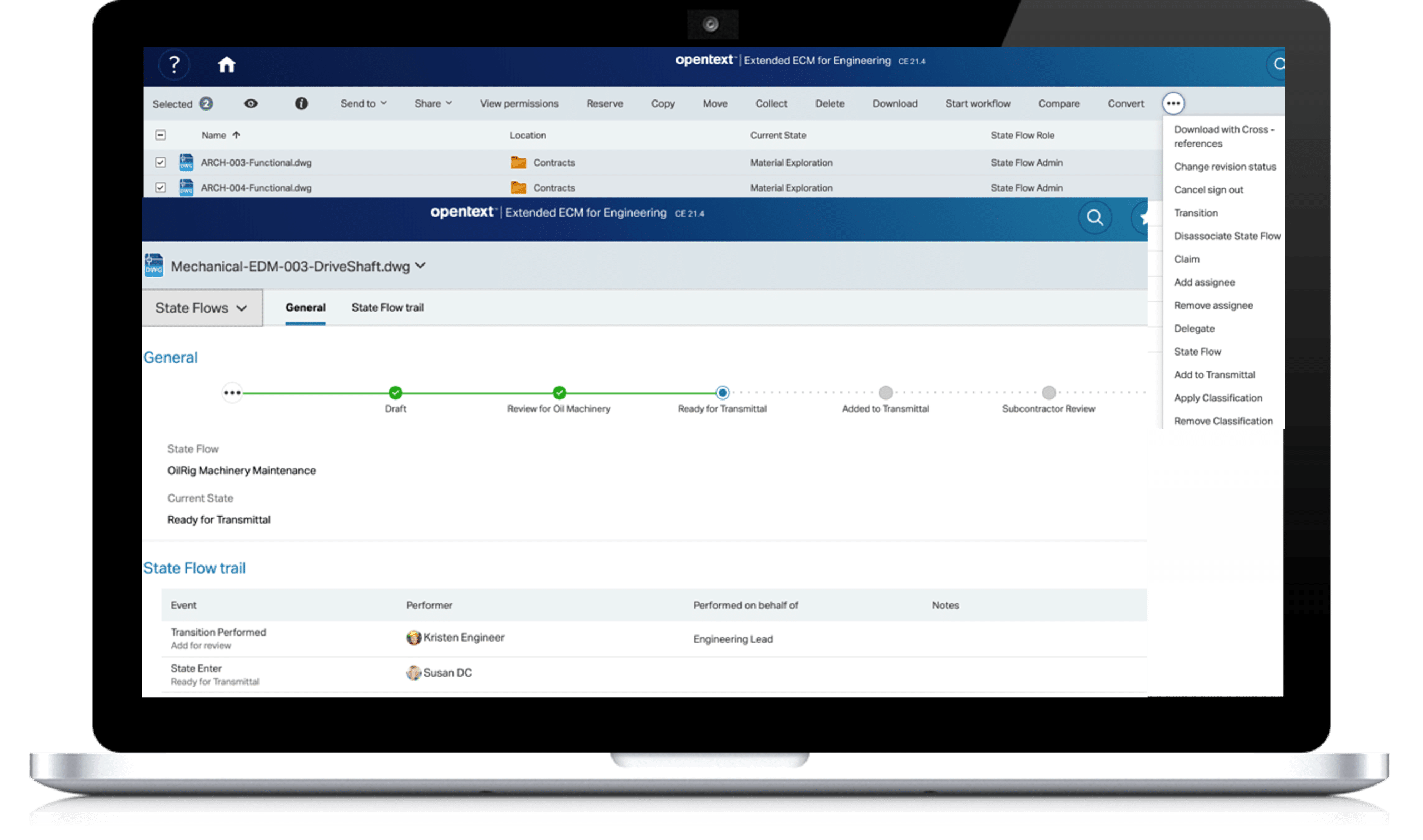Go to home using the house icon
1423x840 pixels.
point(227,64)
